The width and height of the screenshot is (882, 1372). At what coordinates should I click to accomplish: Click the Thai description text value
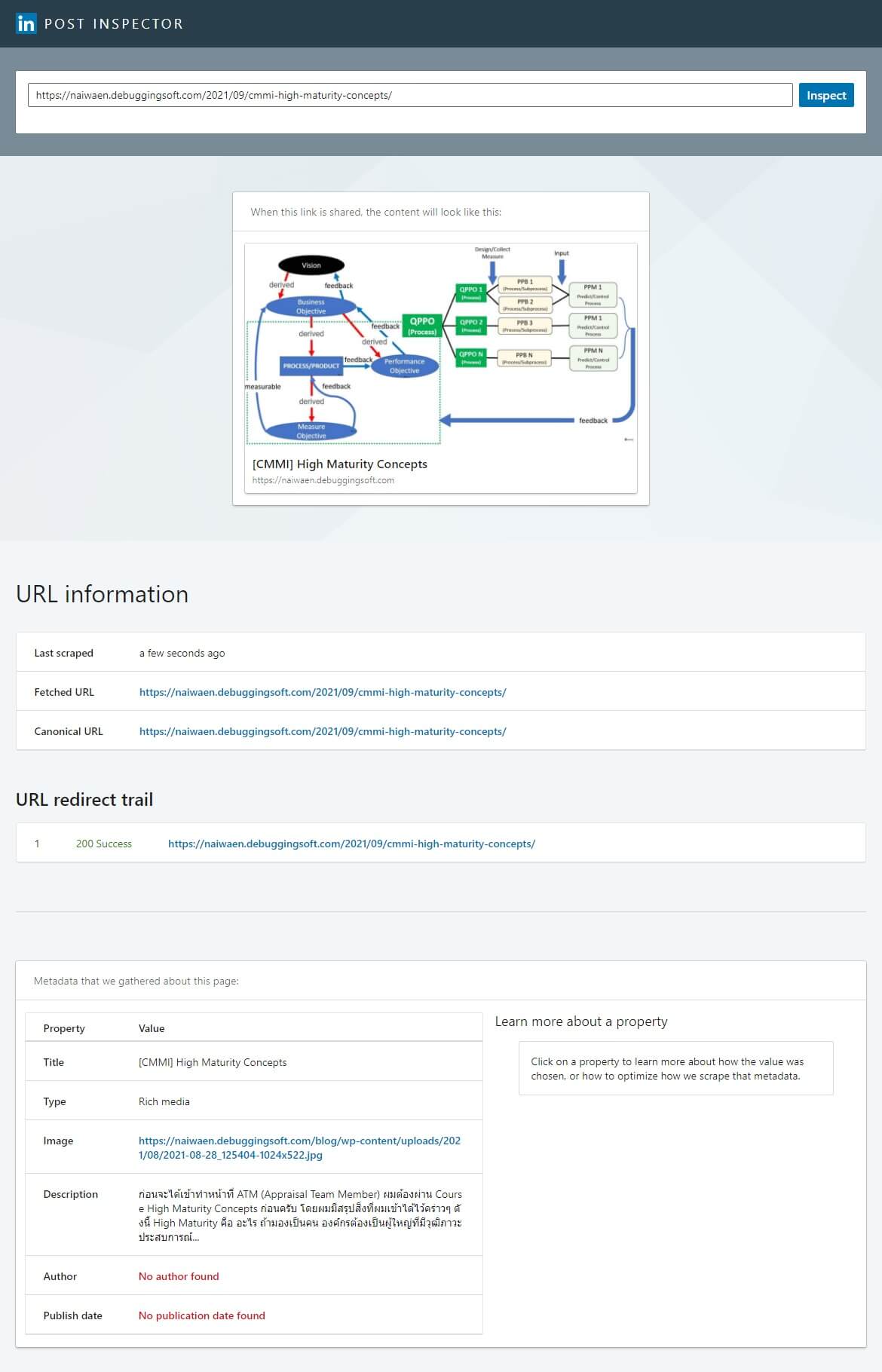click(300, 1215)
